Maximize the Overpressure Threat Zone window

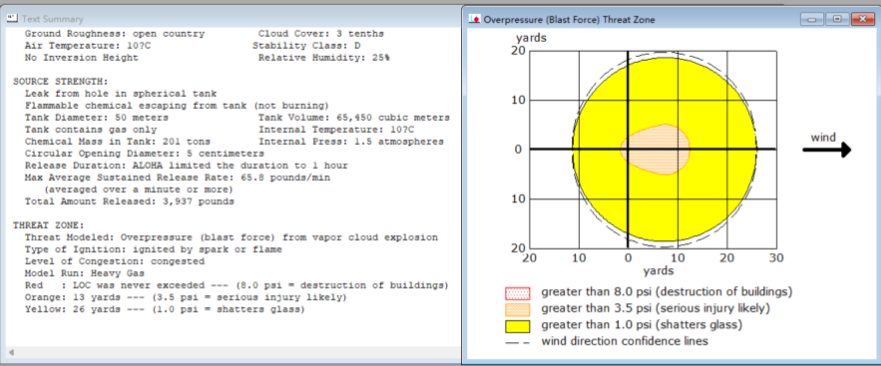pos(838,19)
